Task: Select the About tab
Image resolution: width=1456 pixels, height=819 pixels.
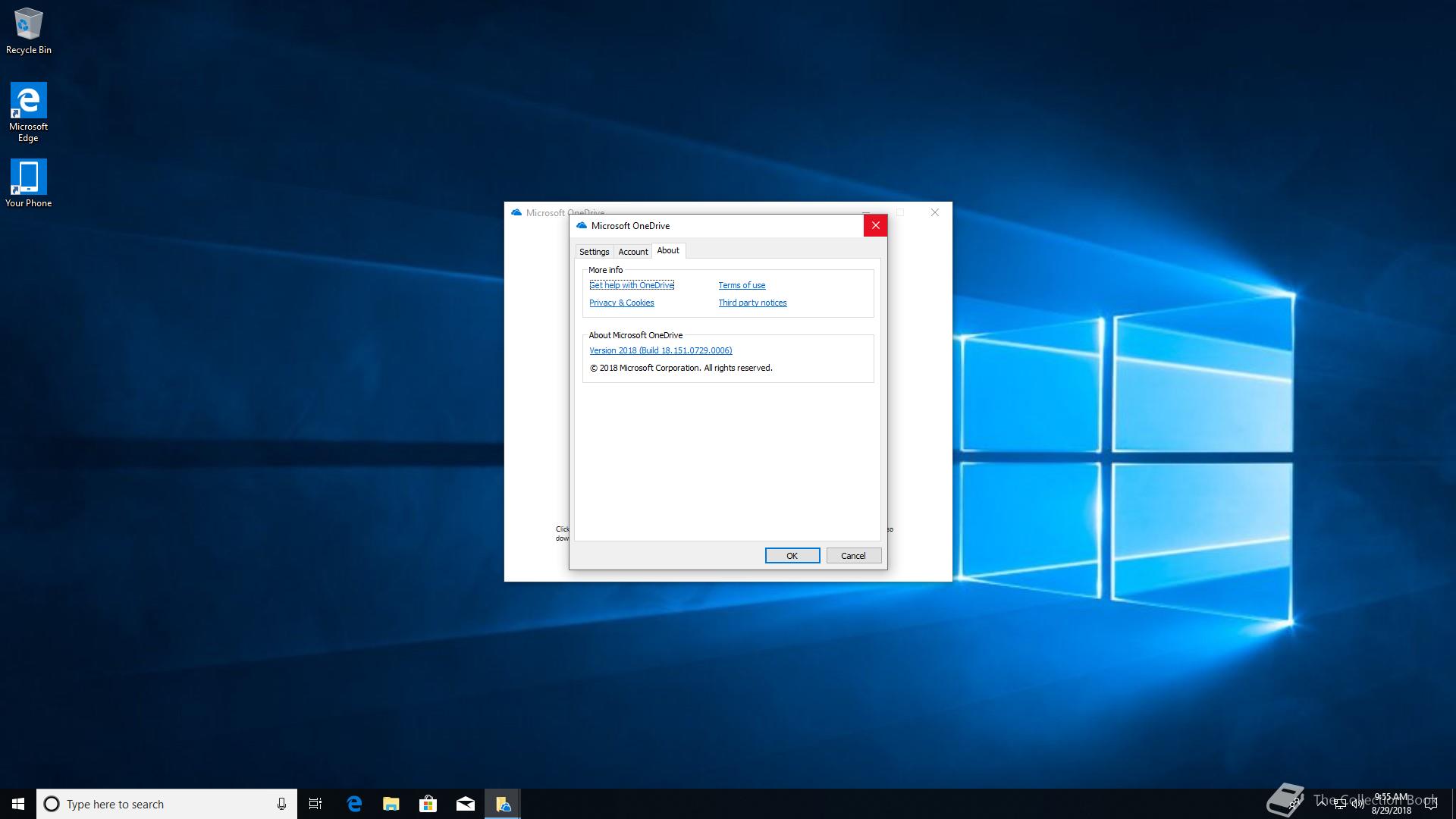Action: [668, 250]
